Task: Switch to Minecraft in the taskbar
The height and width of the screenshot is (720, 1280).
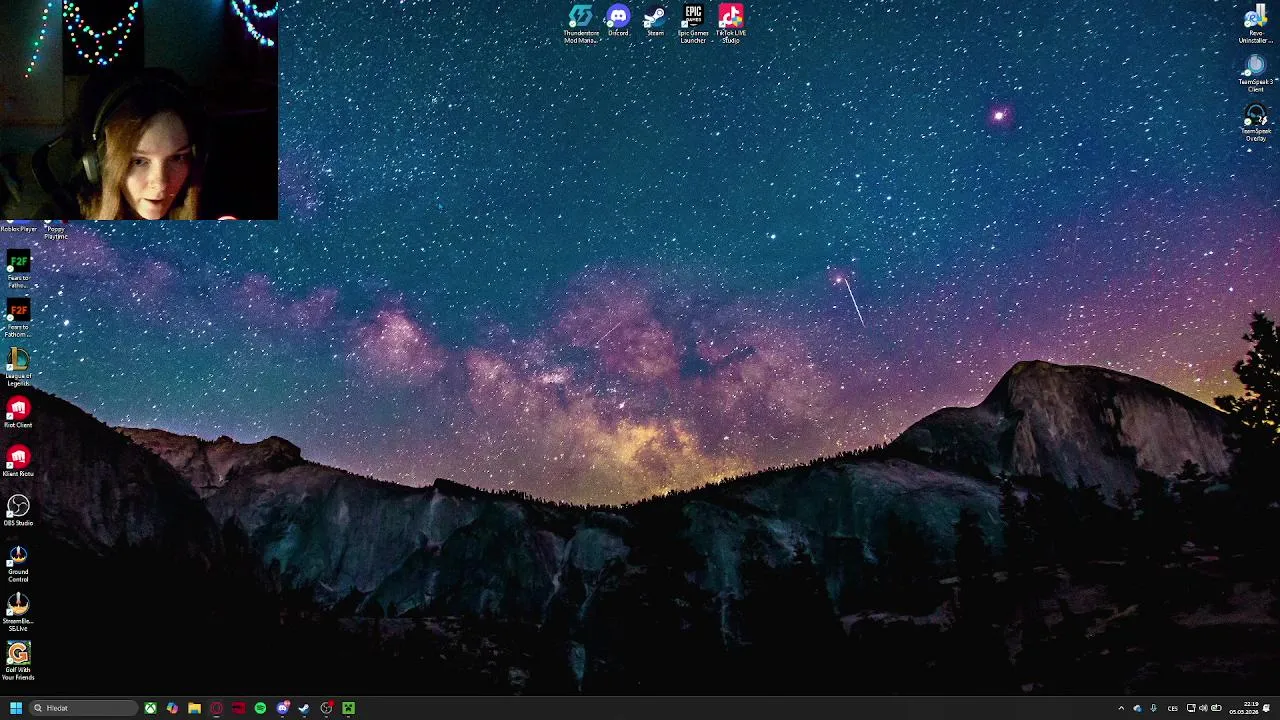Action: (348, 708)
